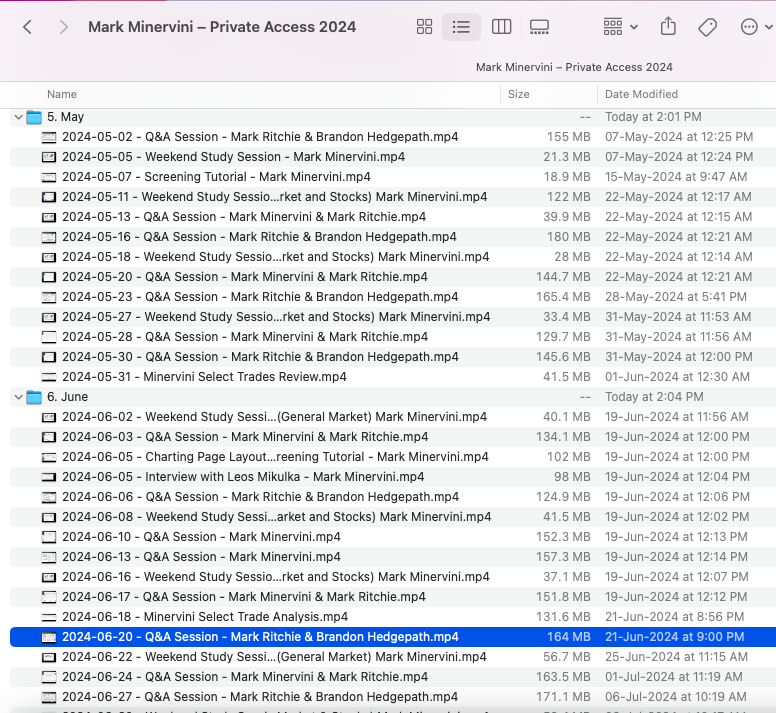
Task: Open the Share menu icon
Action: pyautogui.click(x=668, y=26)
